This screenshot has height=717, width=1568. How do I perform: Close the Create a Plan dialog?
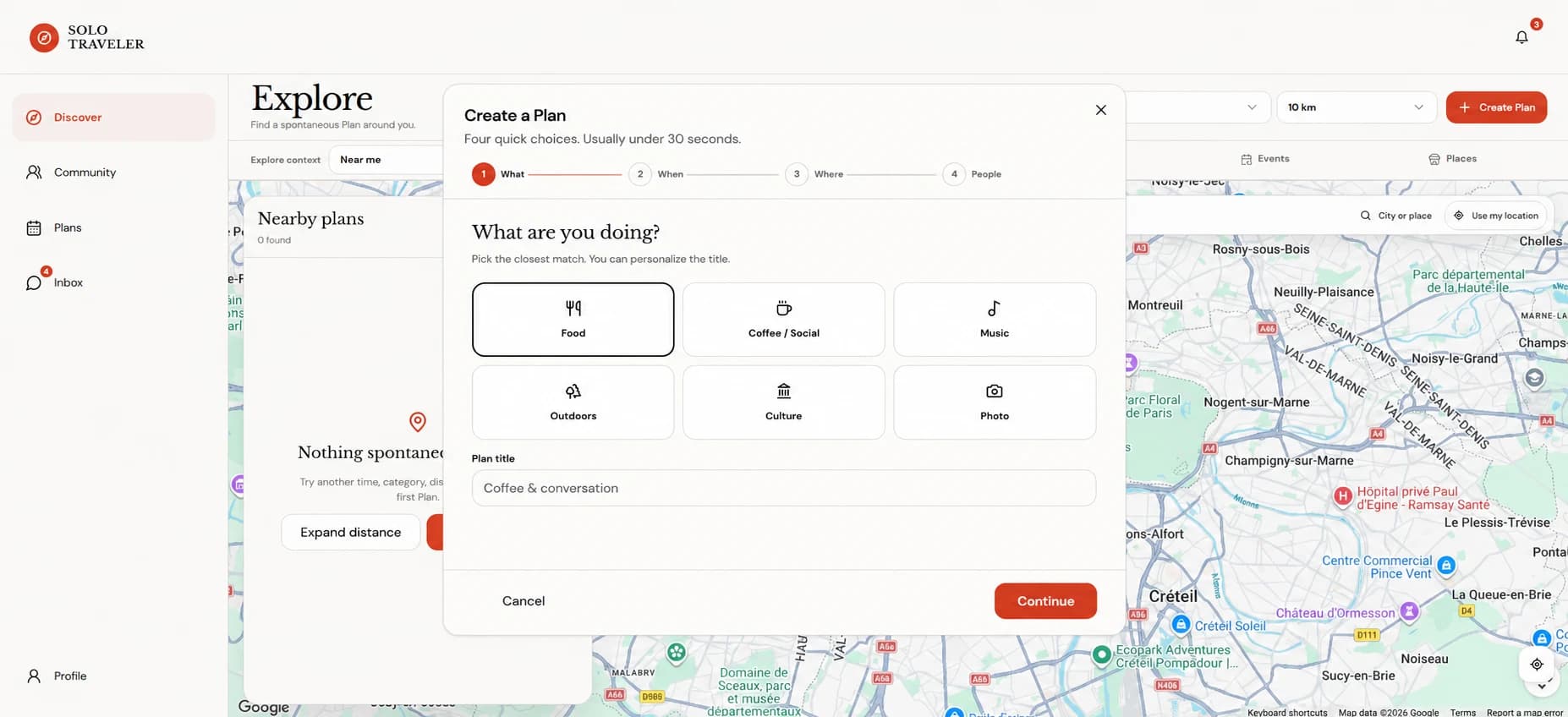click(1100, 110)
